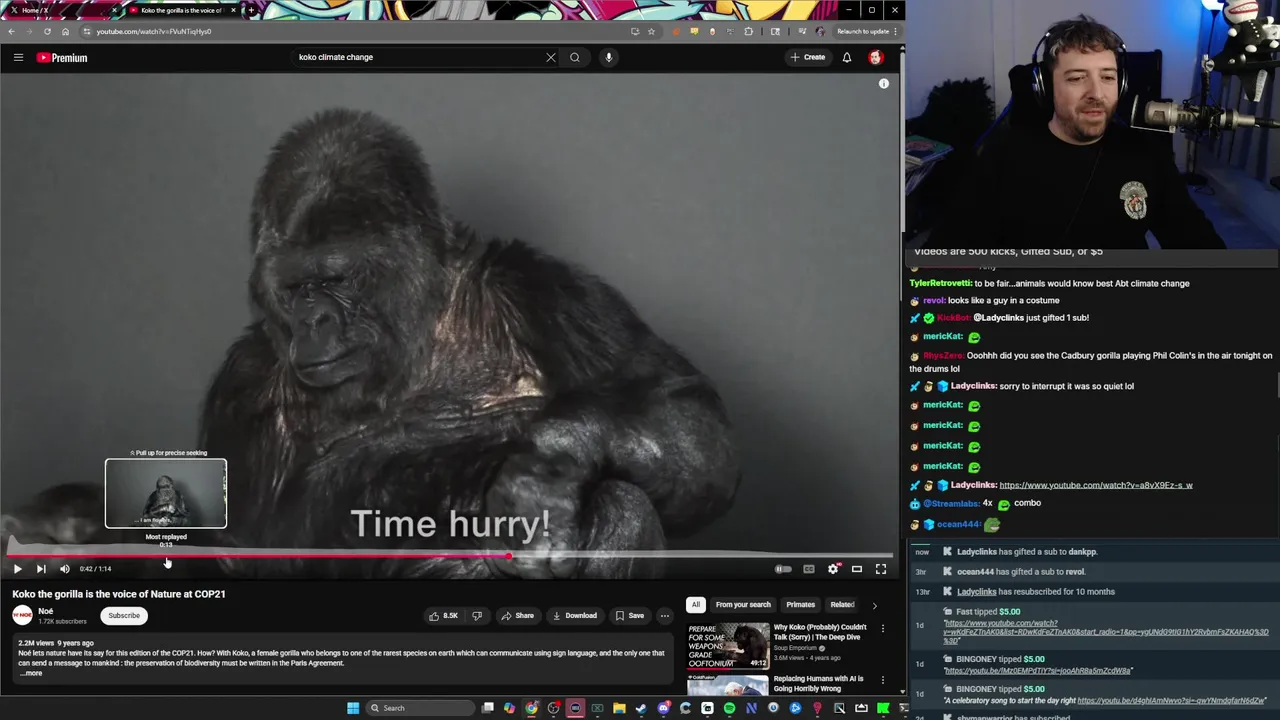Select the From your search chip
Screen dimensions: 1280x720
tap(743, 604)
